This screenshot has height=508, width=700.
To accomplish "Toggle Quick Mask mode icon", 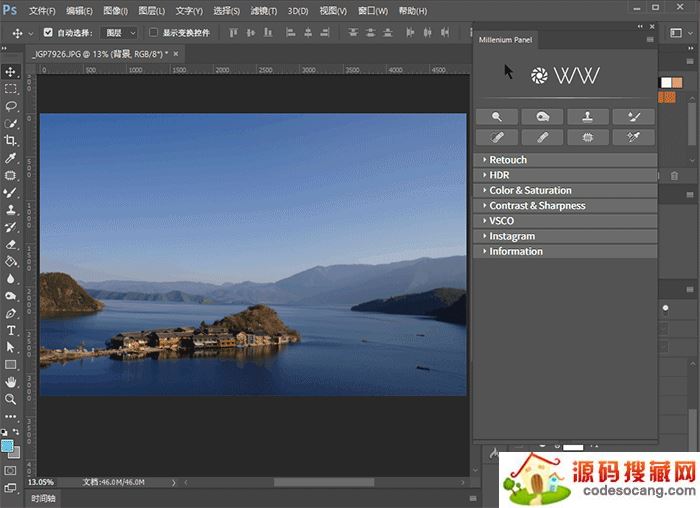I will 11,470.
